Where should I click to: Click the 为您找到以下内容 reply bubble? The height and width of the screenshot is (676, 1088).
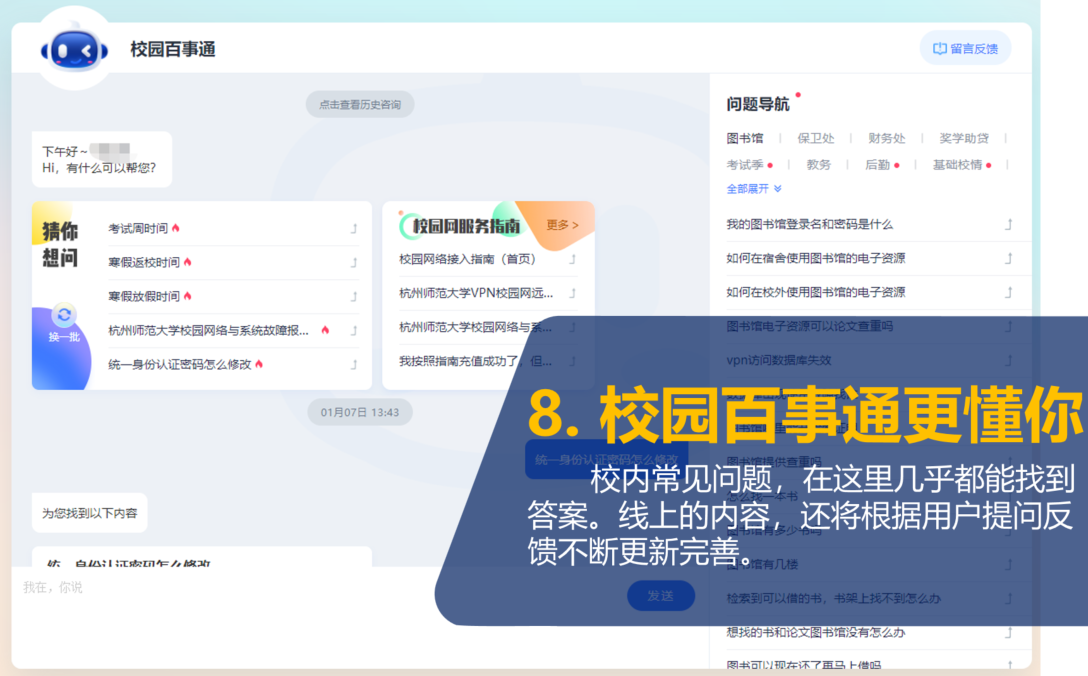(90, 513)
